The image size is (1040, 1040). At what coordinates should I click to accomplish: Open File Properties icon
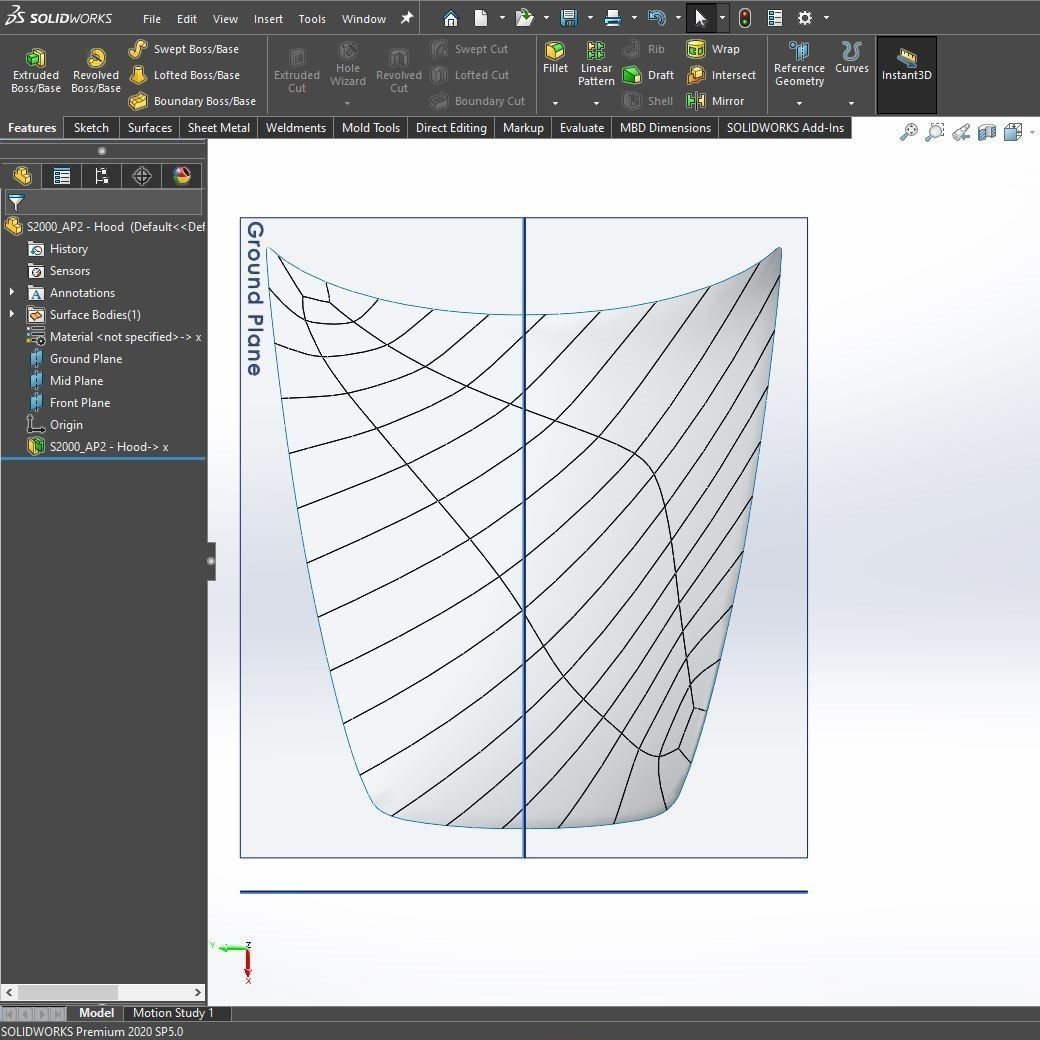click(x=775, y=18)
